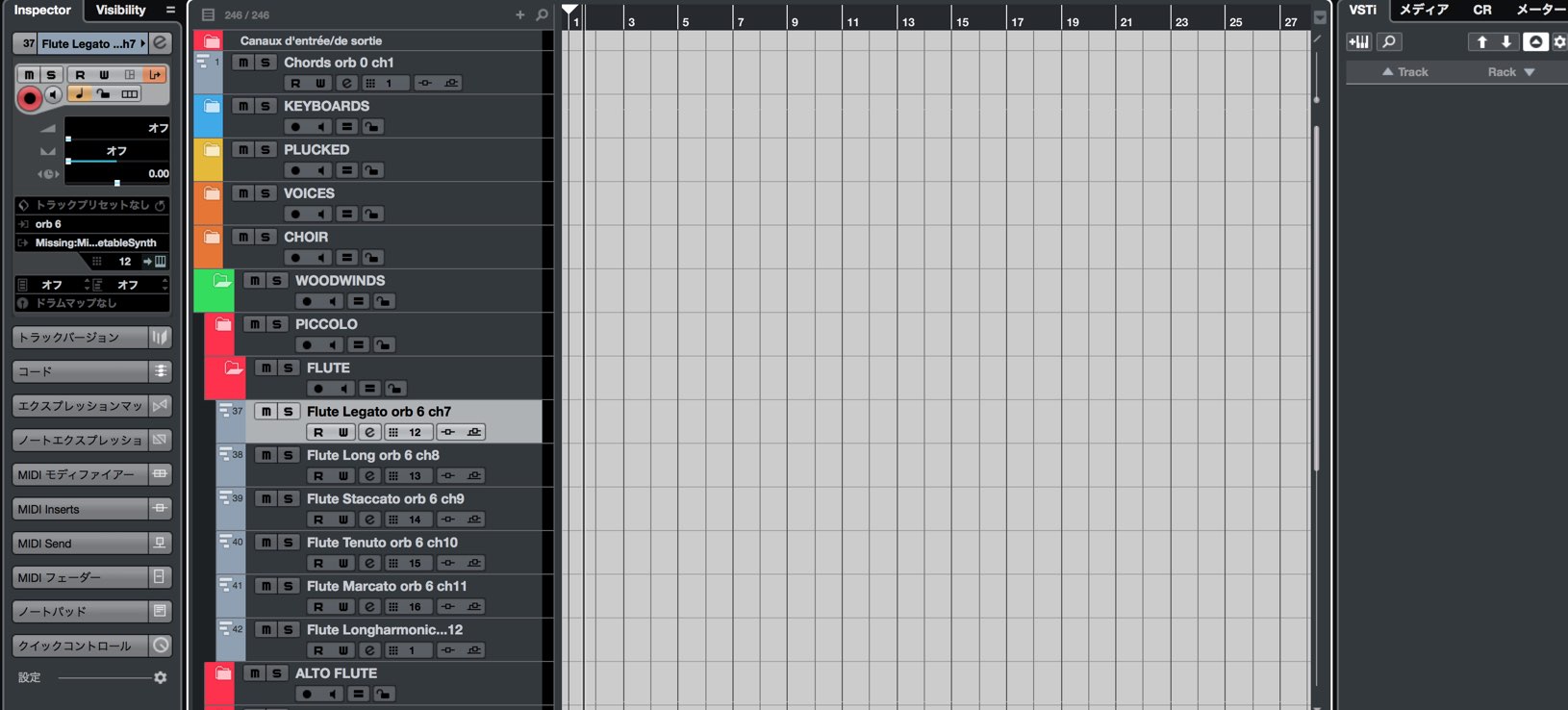Toggle the monitor speaker button in Inspector
This screenshot has height=710, width=1568.
[54, 94]
